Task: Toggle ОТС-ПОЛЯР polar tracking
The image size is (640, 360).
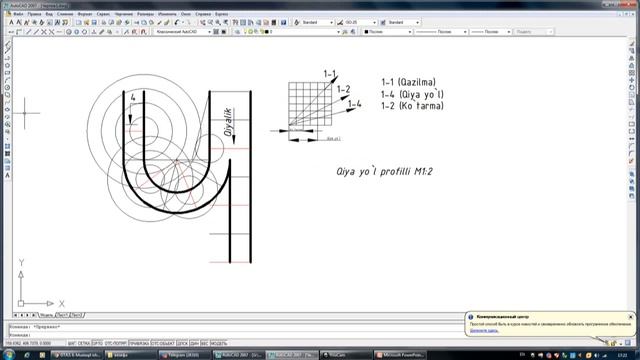Action: tap(116, 343)
